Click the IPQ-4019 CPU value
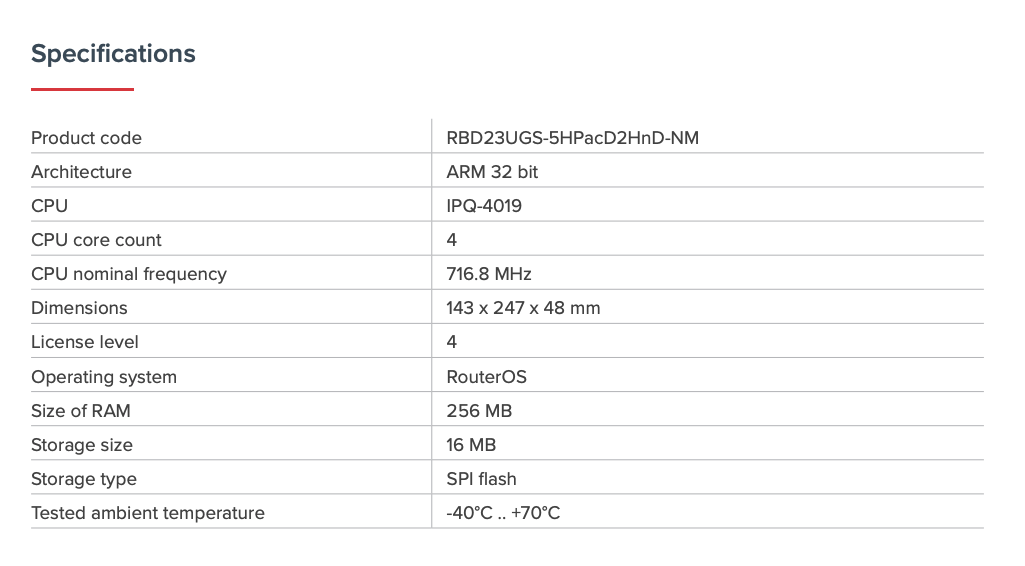 [484, 206]
